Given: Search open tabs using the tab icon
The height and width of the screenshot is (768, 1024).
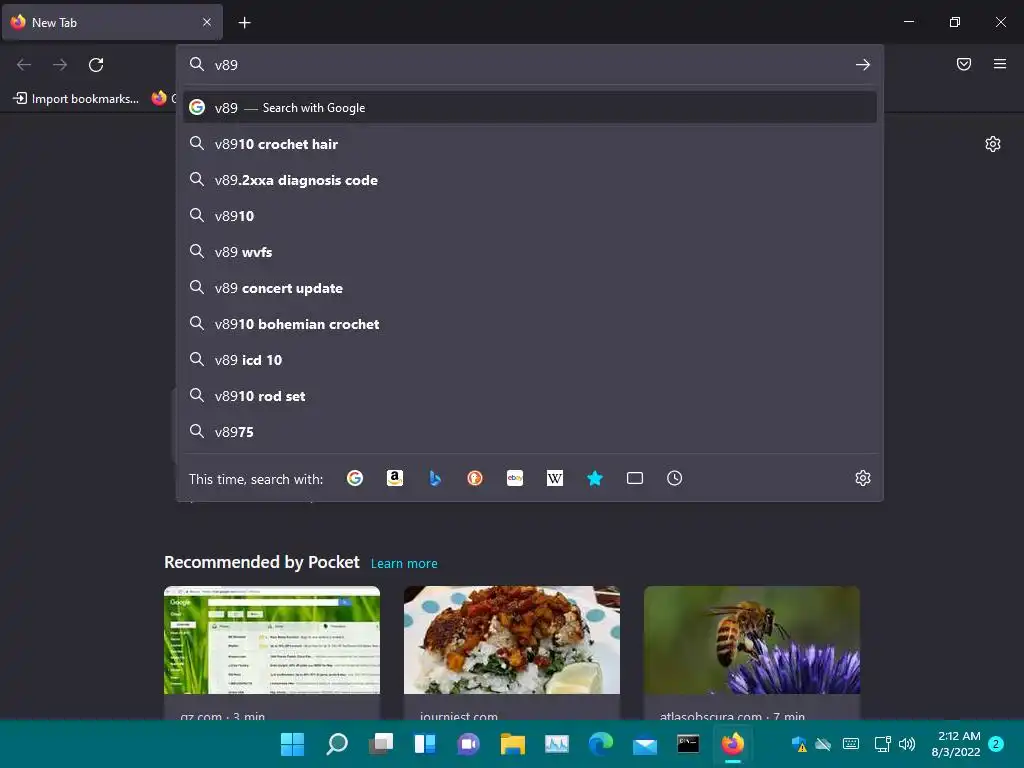Looking at the screenshot, I should tap(635, 478).
